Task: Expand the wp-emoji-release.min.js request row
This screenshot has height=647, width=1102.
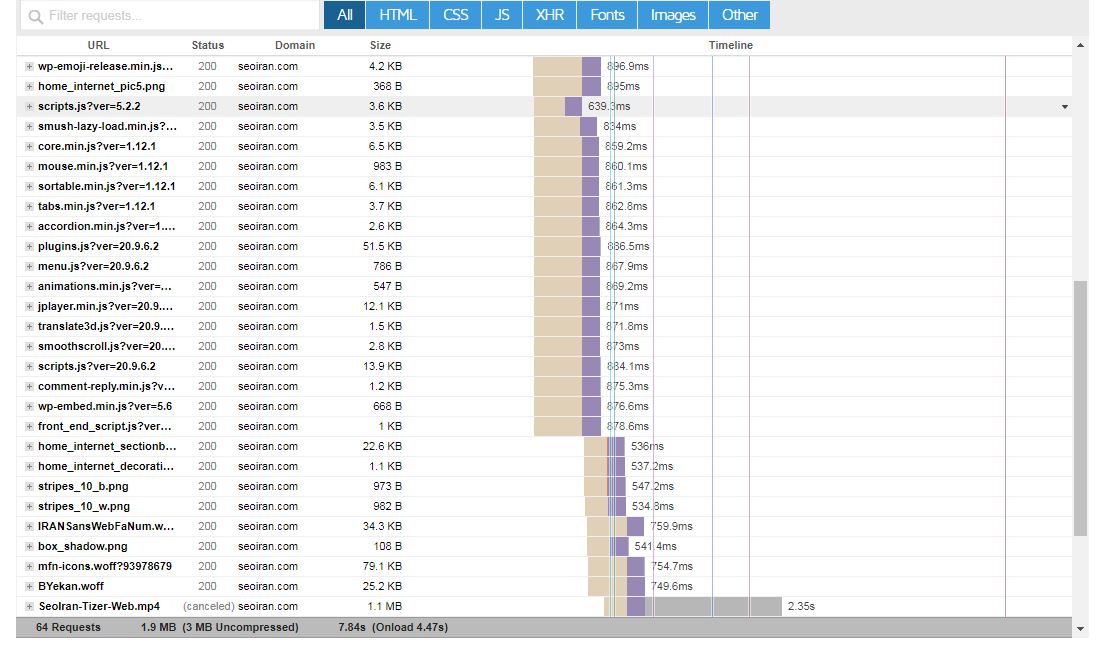Action: click(x=30, y=67)
